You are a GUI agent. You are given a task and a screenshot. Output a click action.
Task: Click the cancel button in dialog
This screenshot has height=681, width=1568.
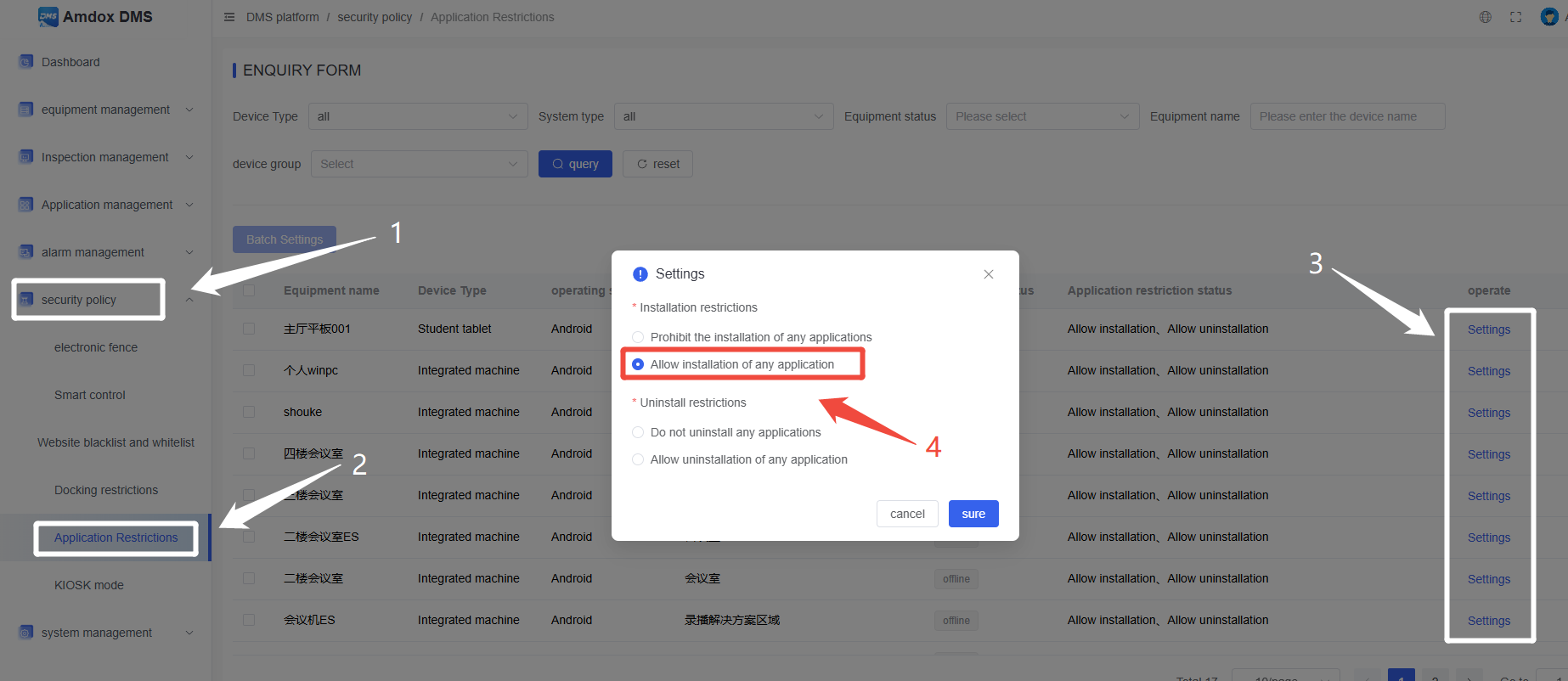click(907, 514)
